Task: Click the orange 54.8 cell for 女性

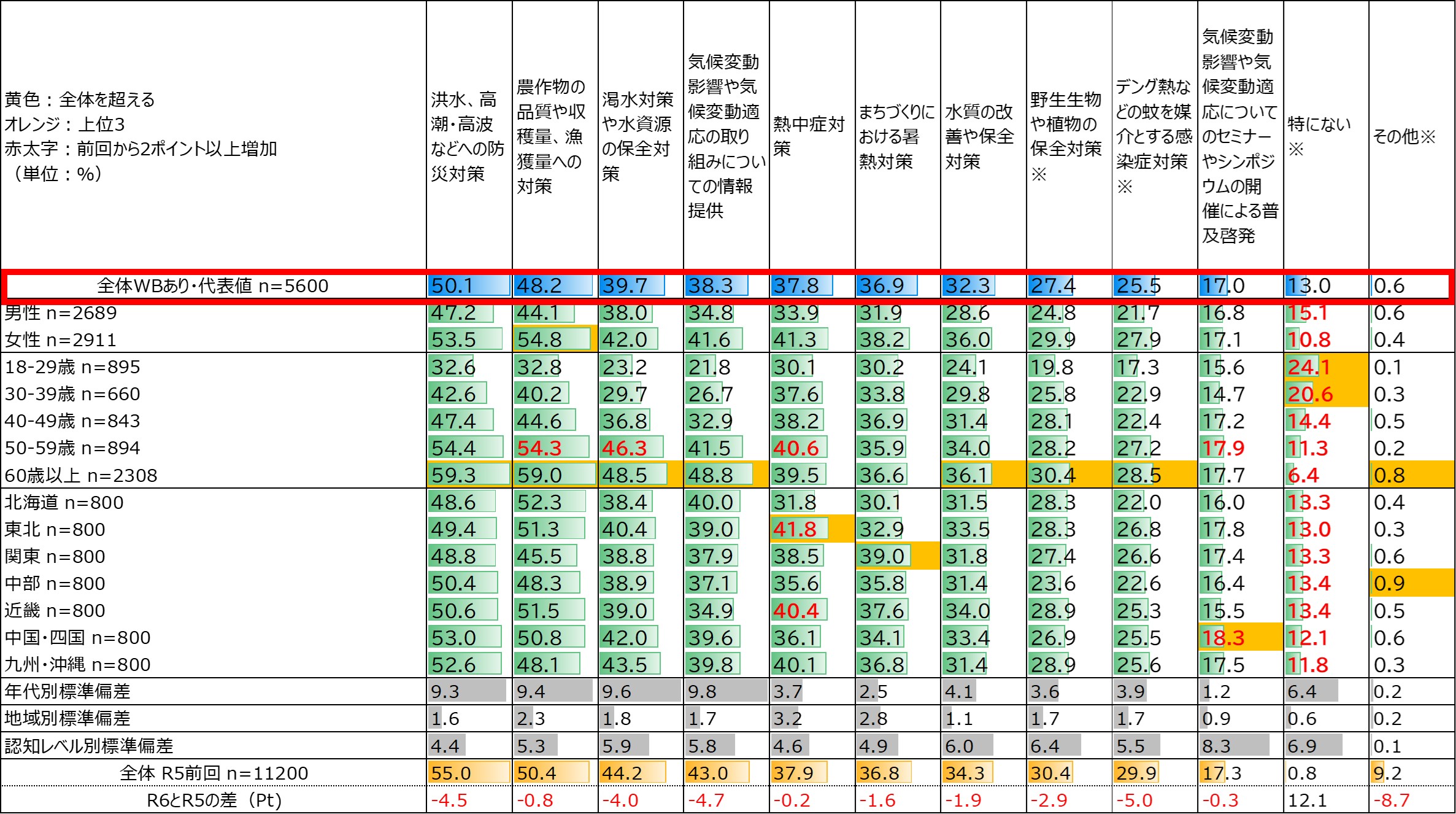Action: point(554,339)
